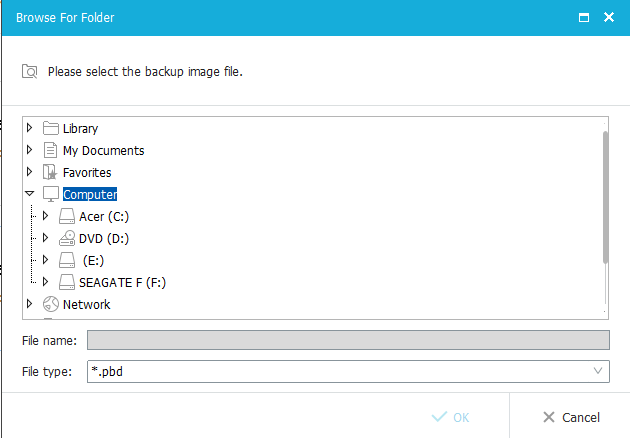Click the Network globe icon
The height and width of the screenshot is (438, 630).
[x=51, y=304]
